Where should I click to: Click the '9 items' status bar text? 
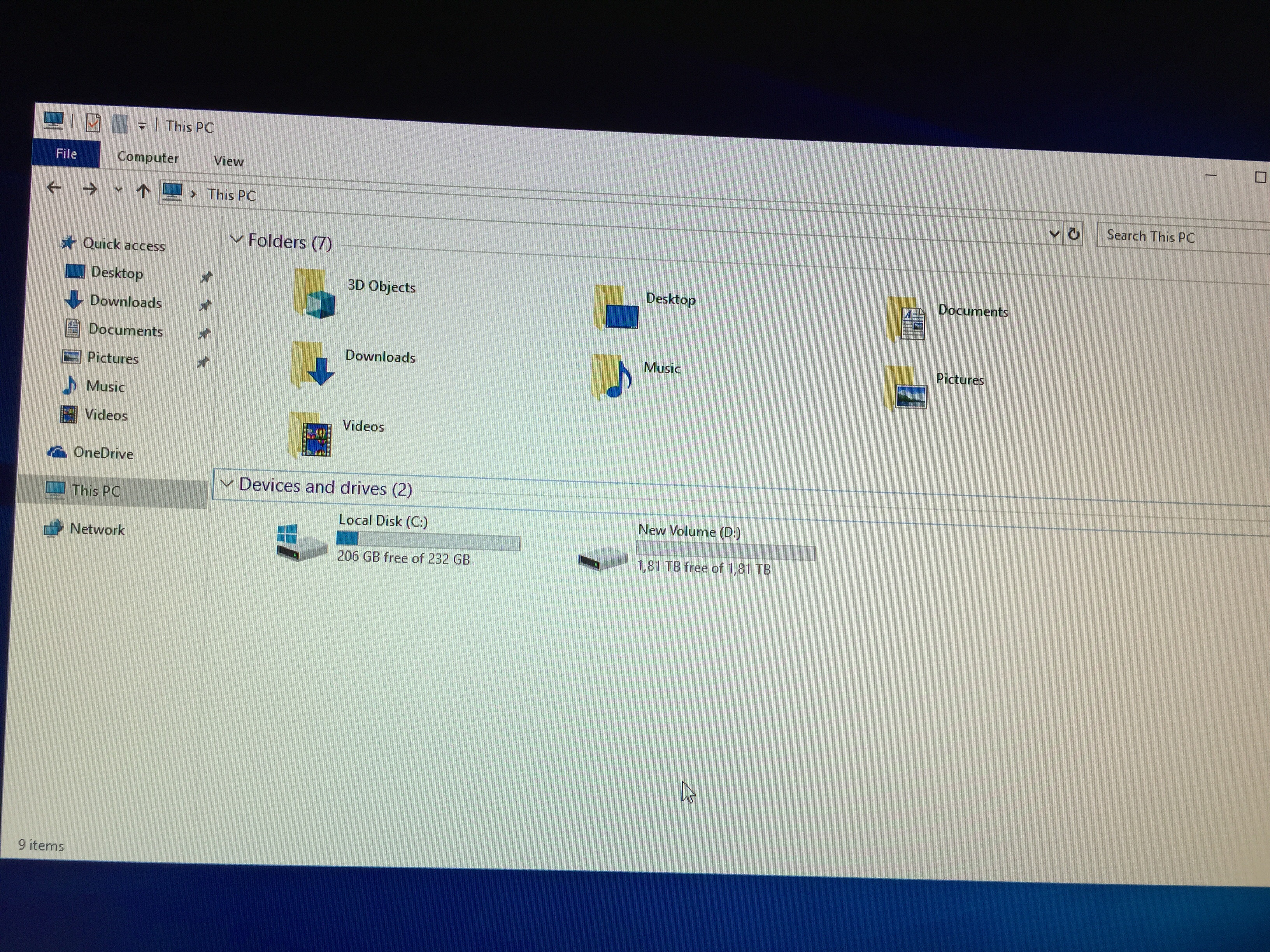[41, 845]
